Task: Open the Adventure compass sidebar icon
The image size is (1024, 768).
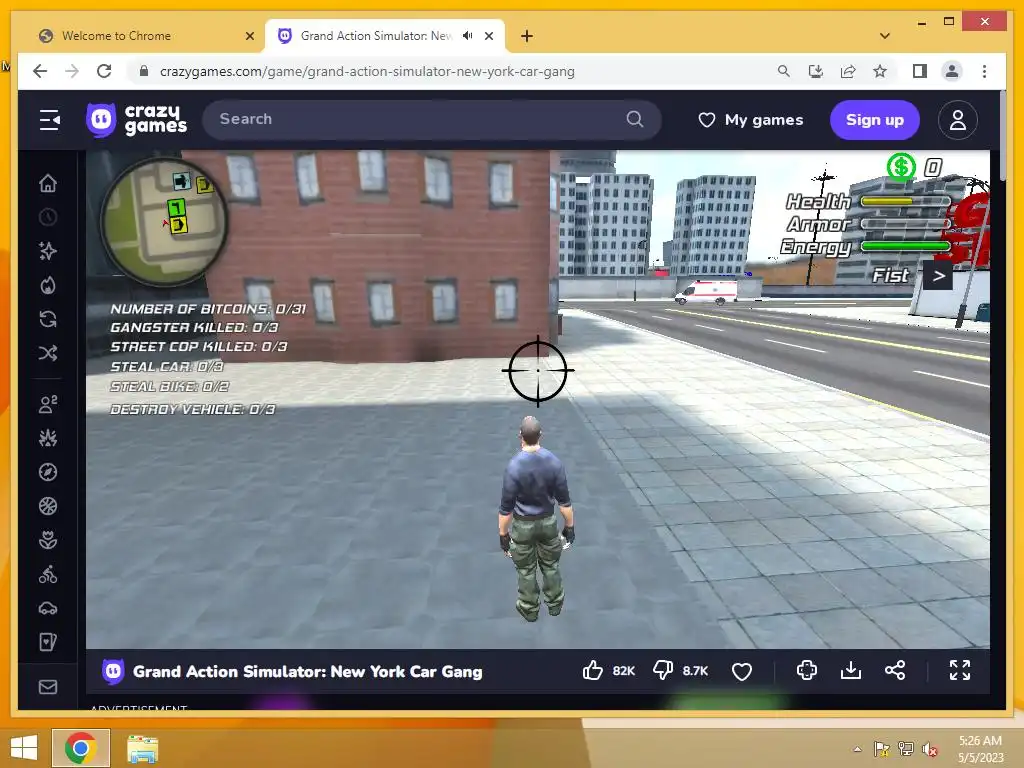Action: click(48, 472)
